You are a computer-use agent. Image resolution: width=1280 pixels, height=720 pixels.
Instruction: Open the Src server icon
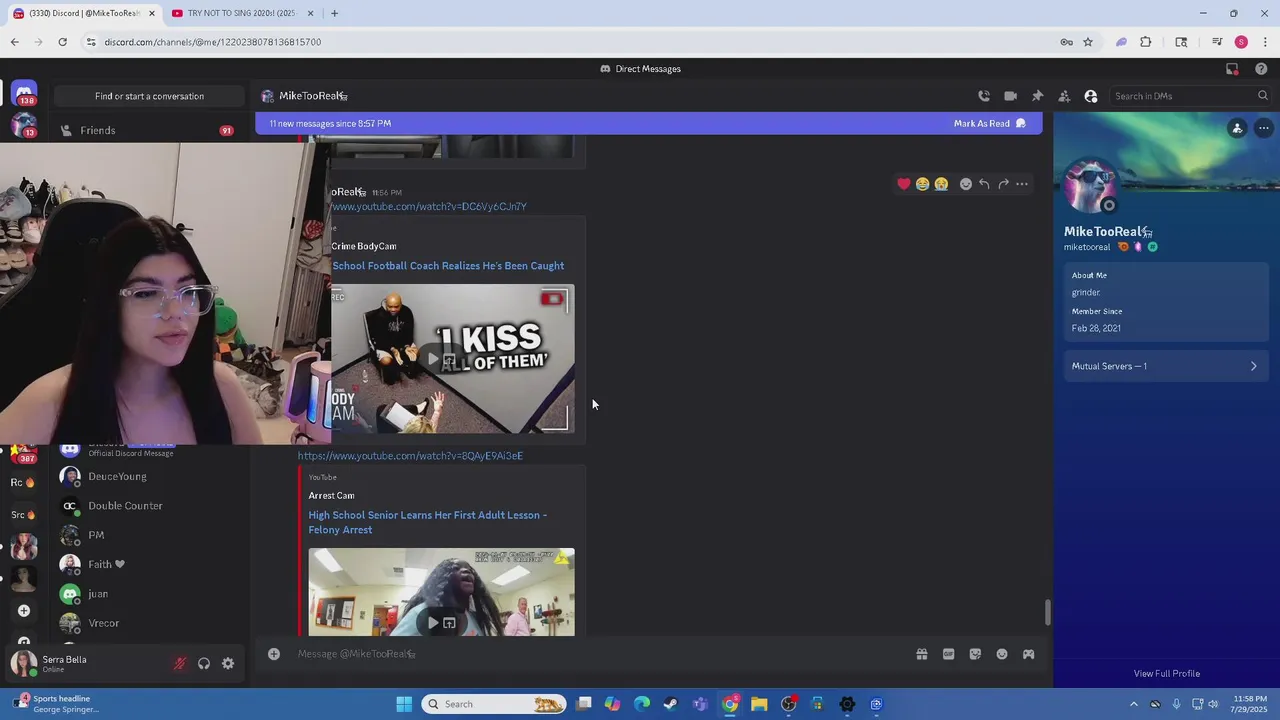[23, 515]
